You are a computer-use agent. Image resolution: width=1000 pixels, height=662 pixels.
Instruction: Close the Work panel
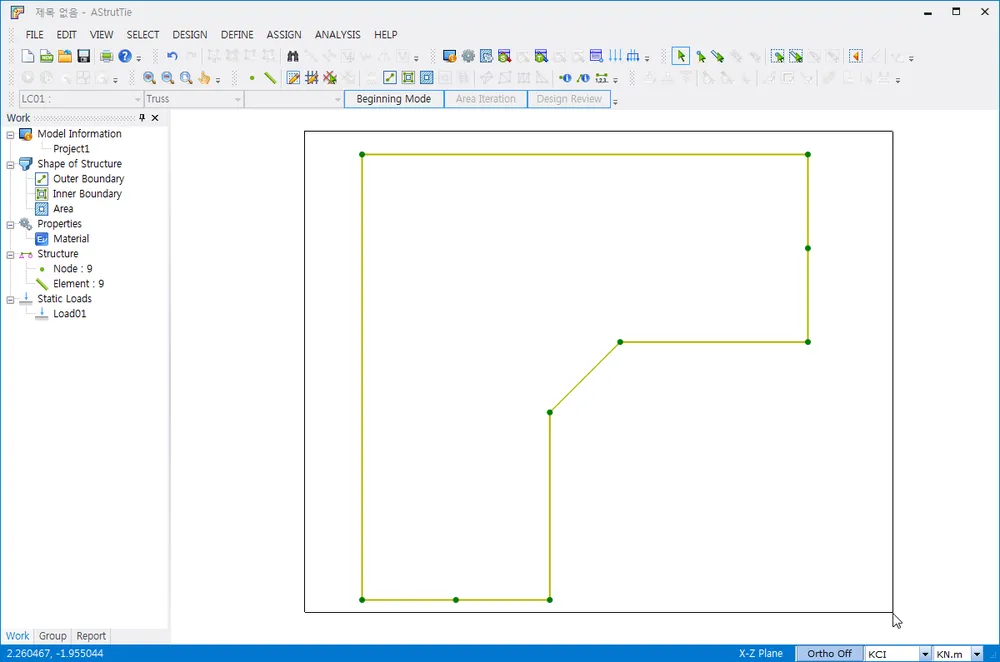[x=155, y=117]
